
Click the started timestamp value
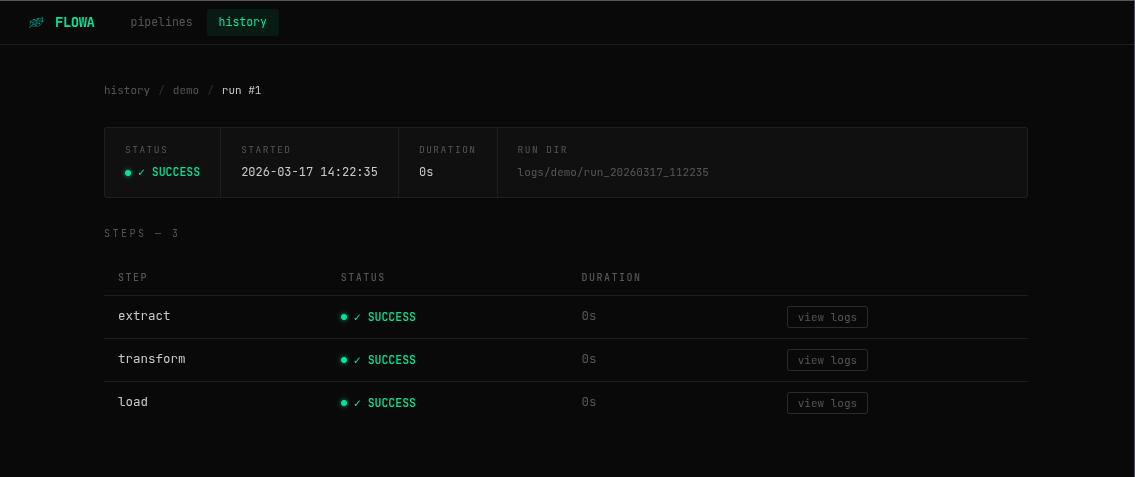tap(309, 172)
